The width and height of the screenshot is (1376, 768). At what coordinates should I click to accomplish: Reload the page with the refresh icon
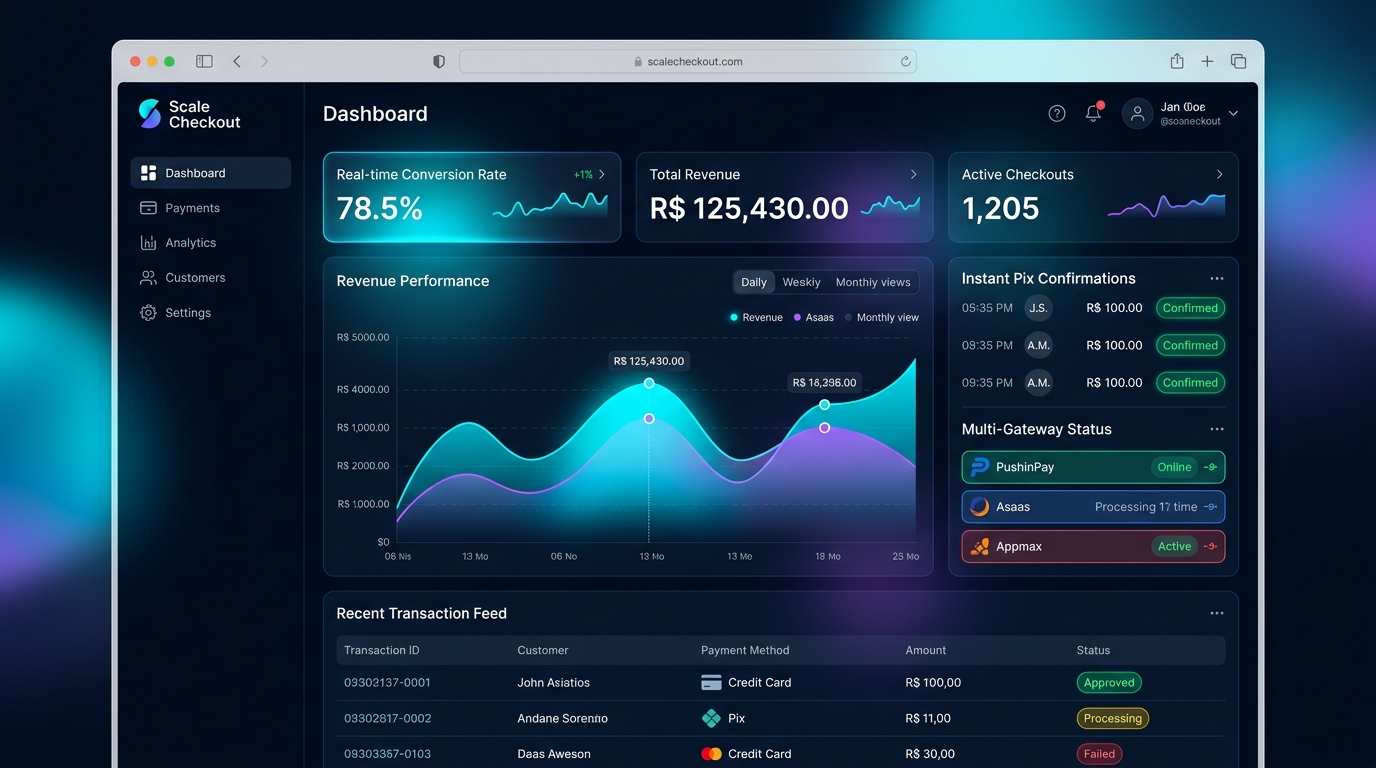[x=906, y=61]
